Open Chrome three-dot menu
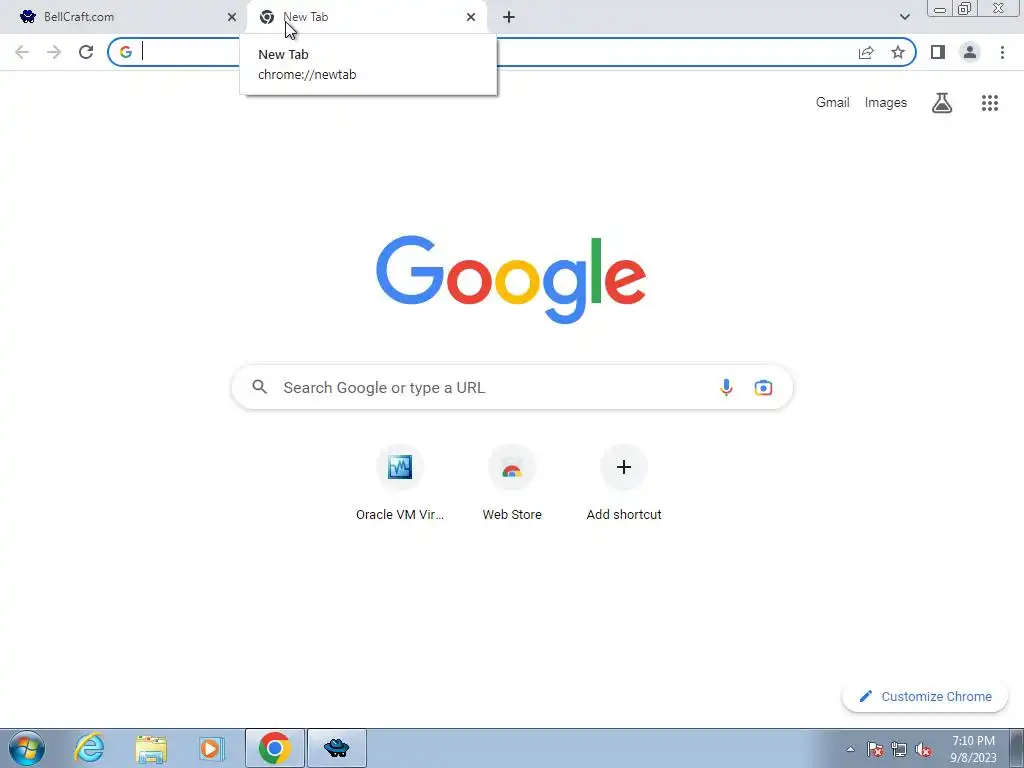 [1002, 52]
